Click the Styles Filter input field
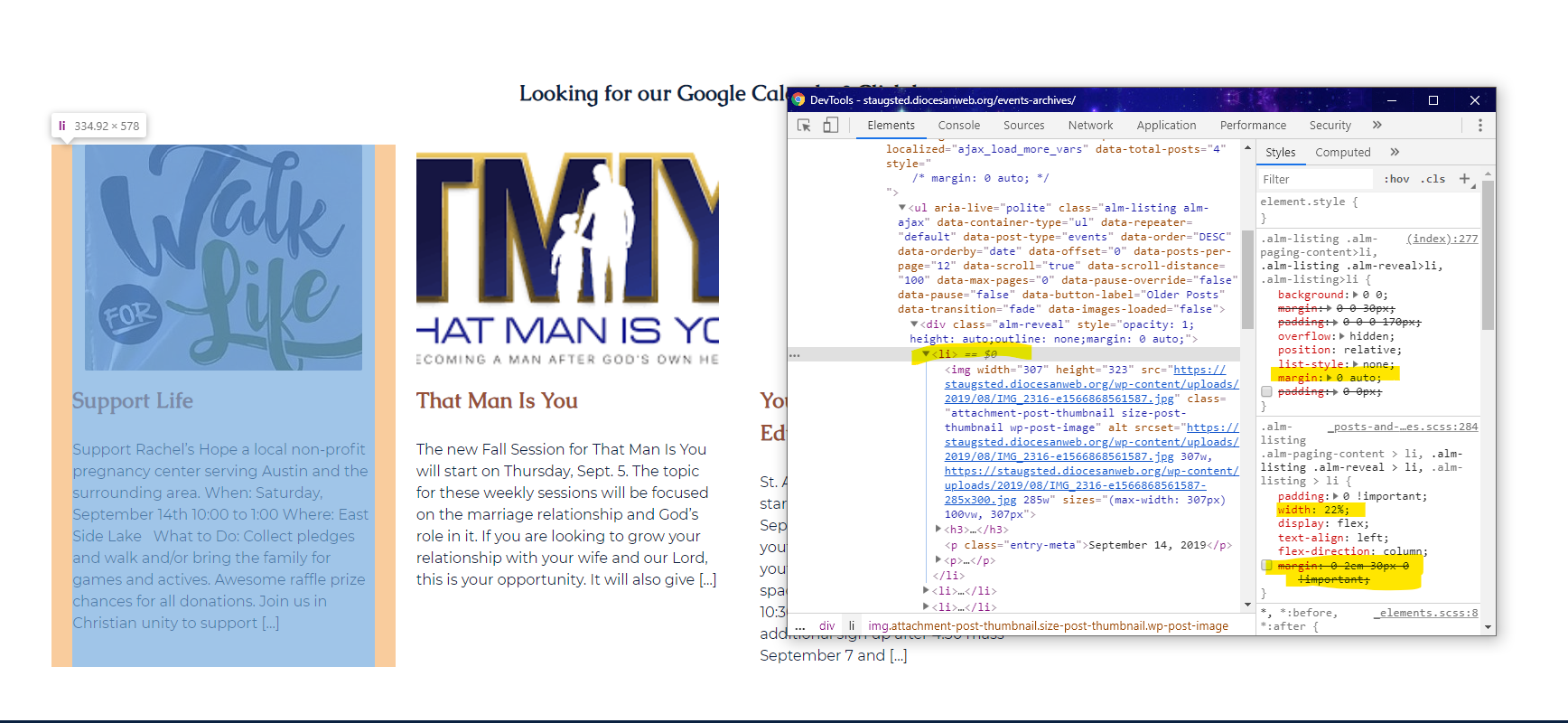This screenshot has width=1568, height=723. [1315, 179]
